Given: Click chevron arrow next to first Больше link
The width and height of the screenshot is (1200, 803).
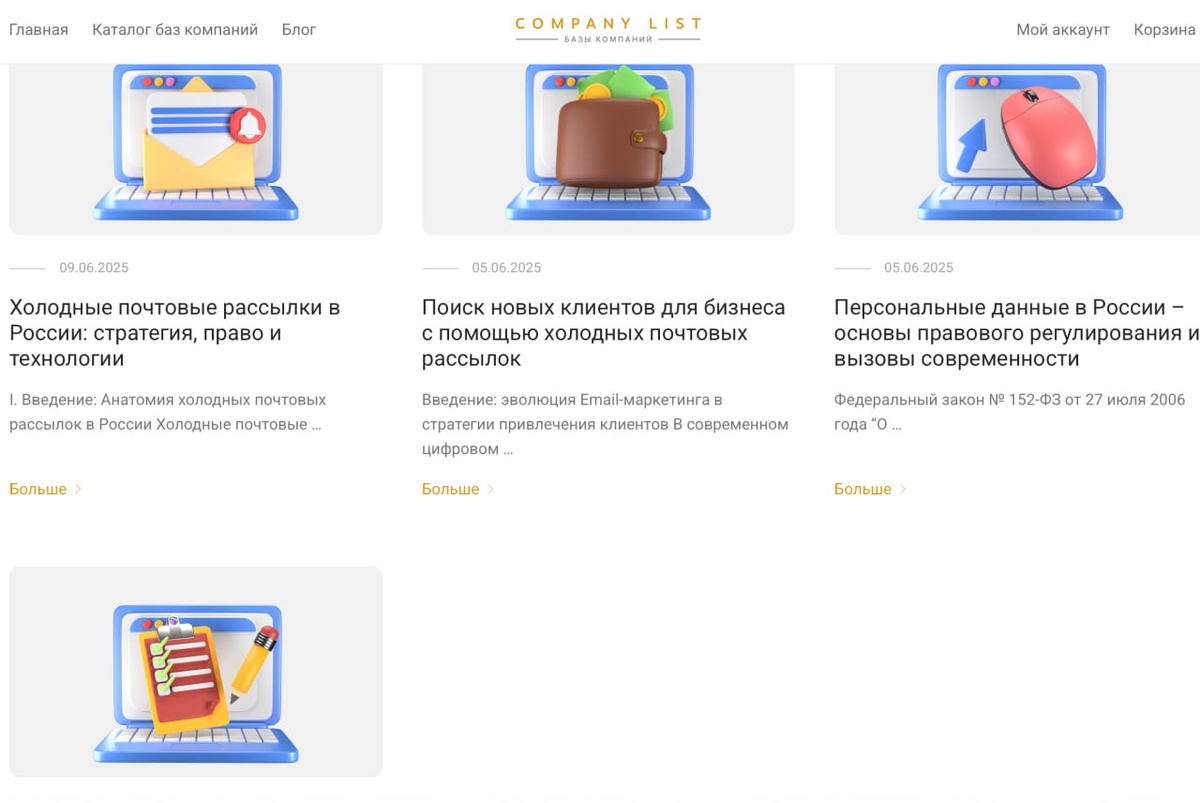Looking at the screenshot, I should (x=78, y=489).
